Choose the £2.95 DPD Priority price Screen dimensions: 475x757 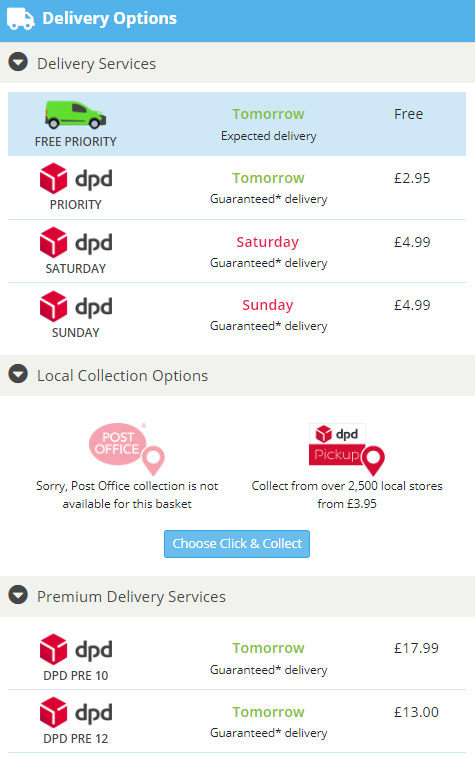[412, 178]
